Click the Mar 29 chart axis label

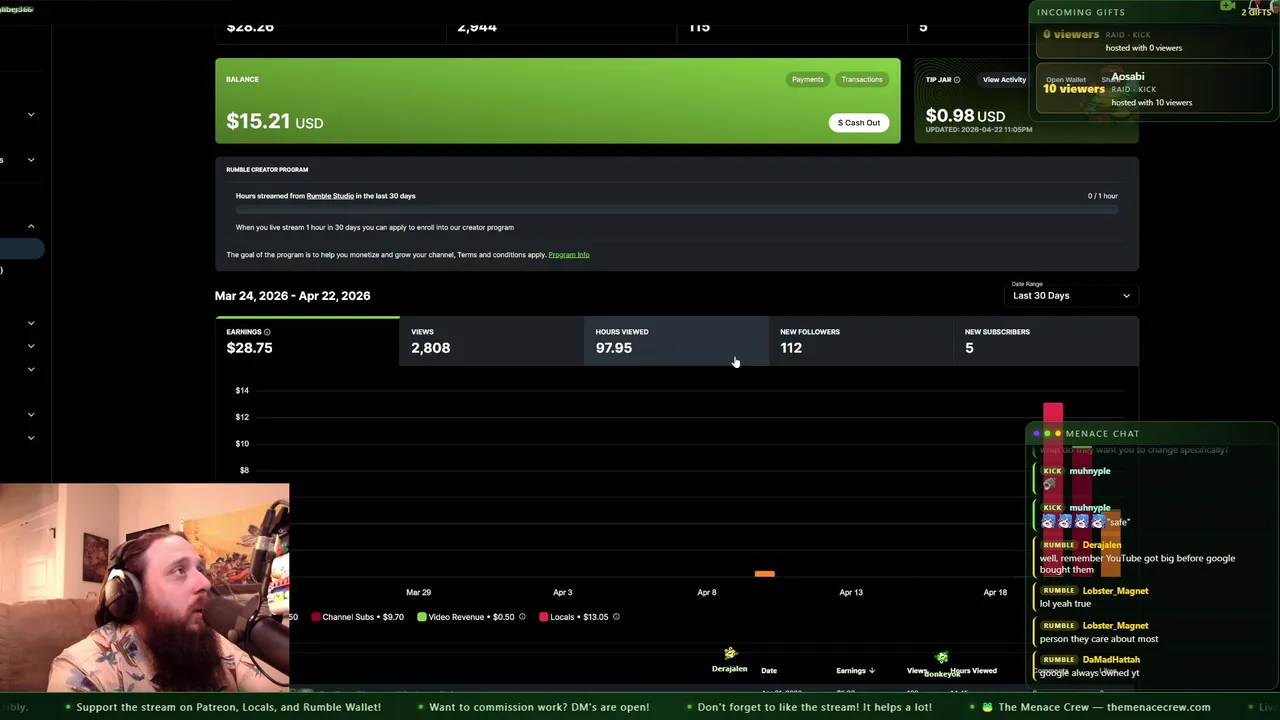tap(418, 593)
